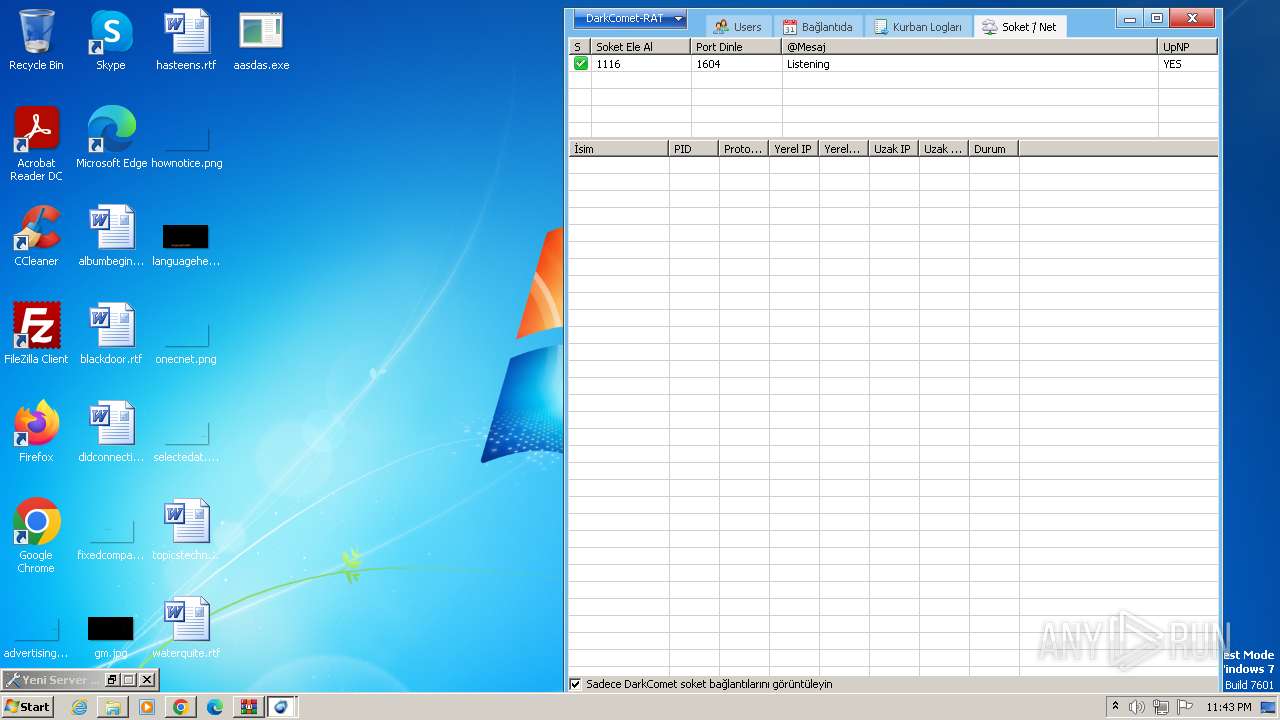
Task: Click the @Mesaj column header
Action: 970,47
